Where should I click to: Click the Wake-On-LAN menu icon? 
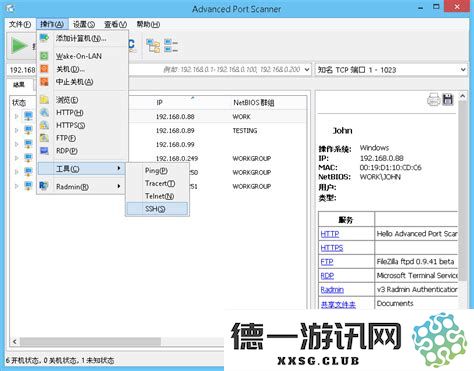(44, 56)
